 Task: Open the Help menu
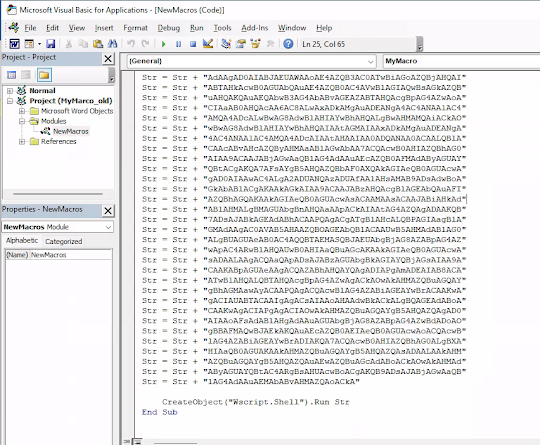(x=324, y=28)
